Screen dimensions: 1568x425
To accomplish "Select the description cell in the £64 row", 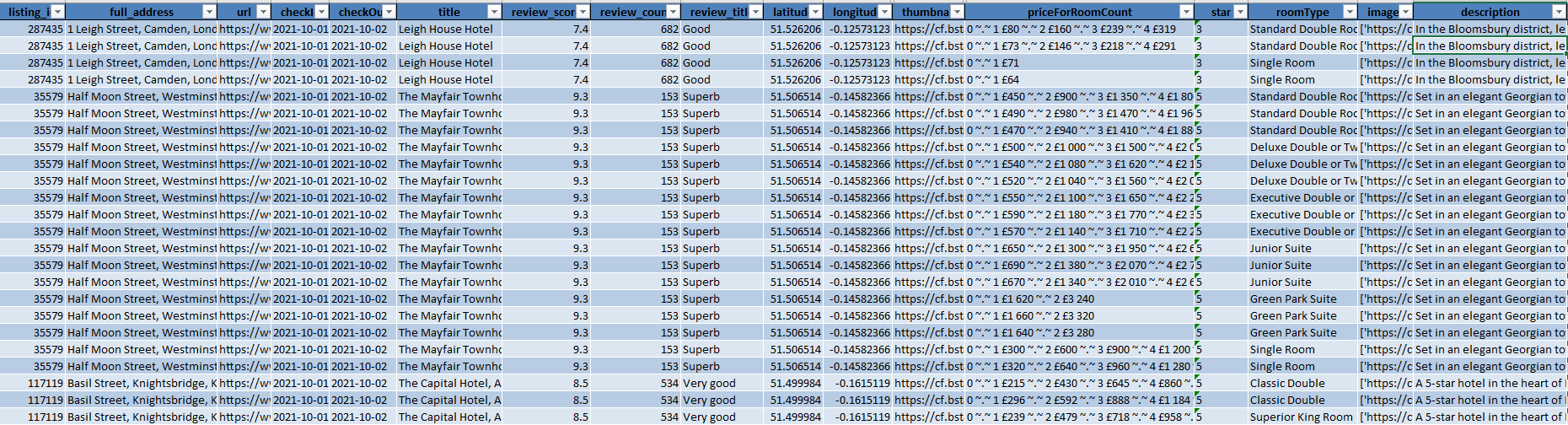I will click(1490, 79).
